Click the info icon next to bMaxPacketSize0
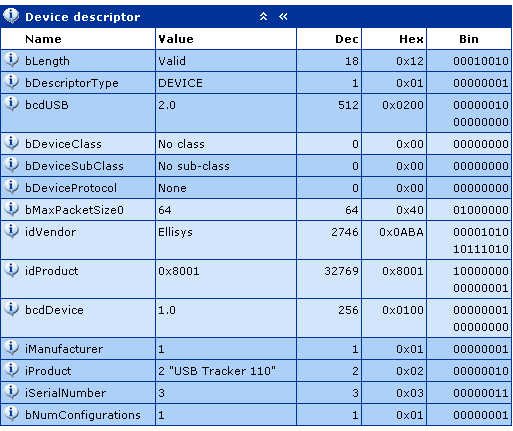513x431 pixels. [11, 209]
